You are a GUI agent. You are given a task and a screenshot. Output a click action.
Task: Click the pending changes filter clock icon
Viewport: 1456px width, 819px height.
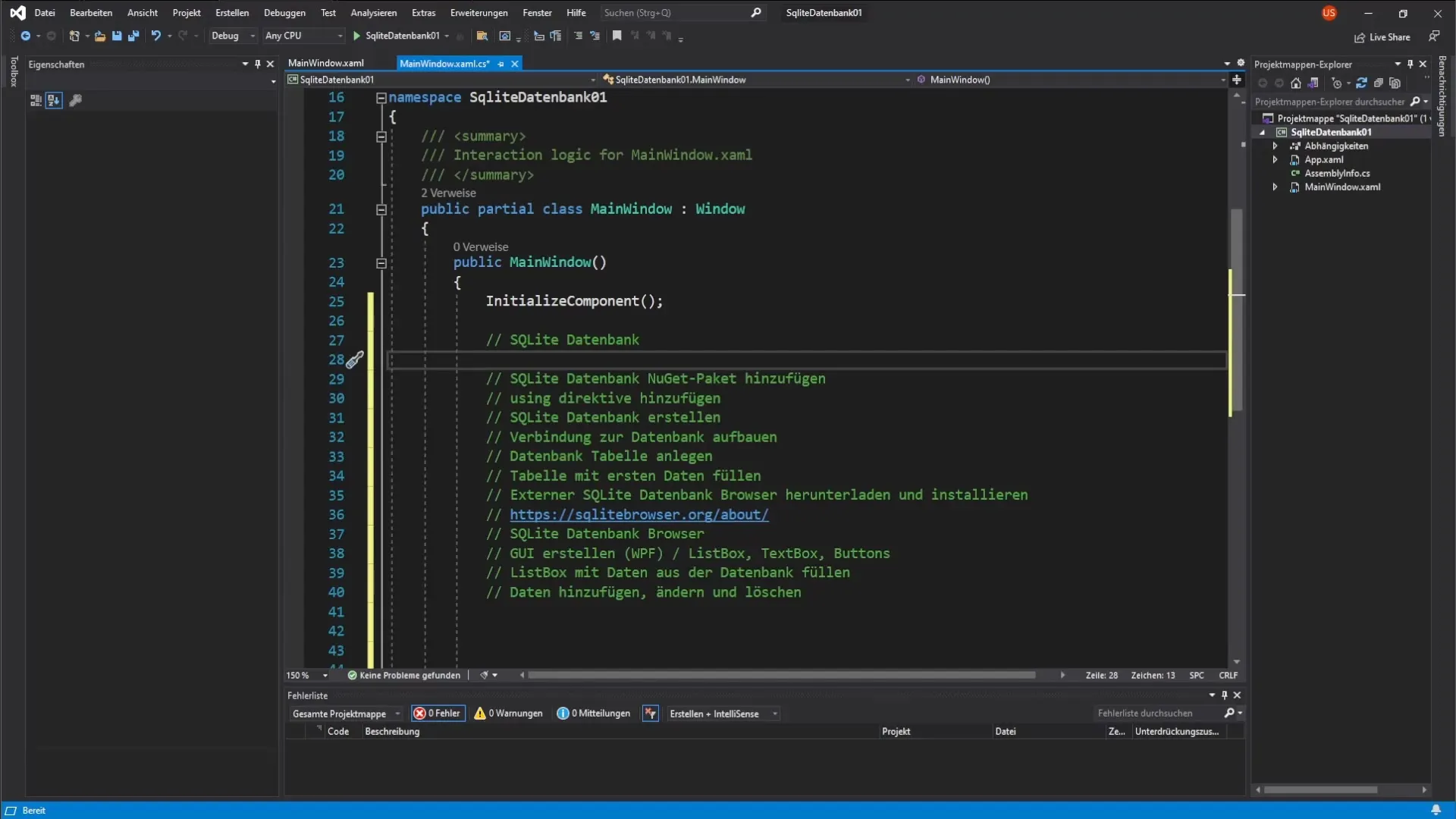tap(1337, 83)
